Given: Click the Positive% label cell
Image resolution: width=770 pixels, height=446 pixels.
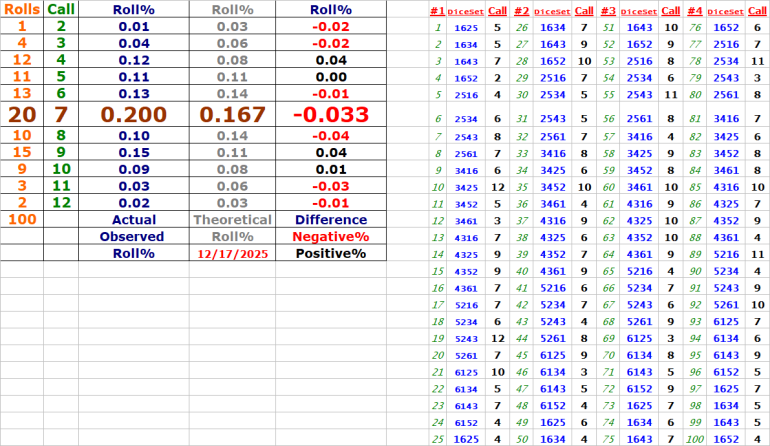Looking at the screenshot, I should [x=331, y=254].
